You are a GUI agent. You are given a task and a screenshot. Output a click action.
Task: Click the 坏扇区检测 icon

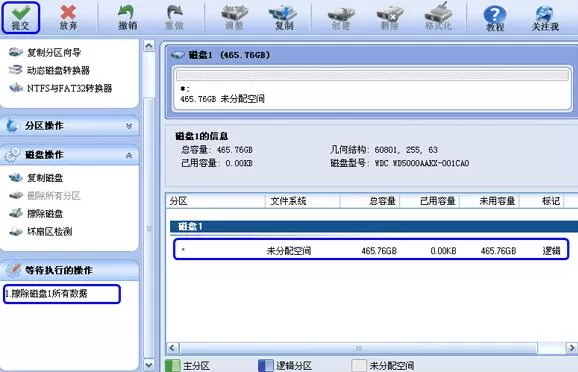pyautogui.click(x=16, y=231)
